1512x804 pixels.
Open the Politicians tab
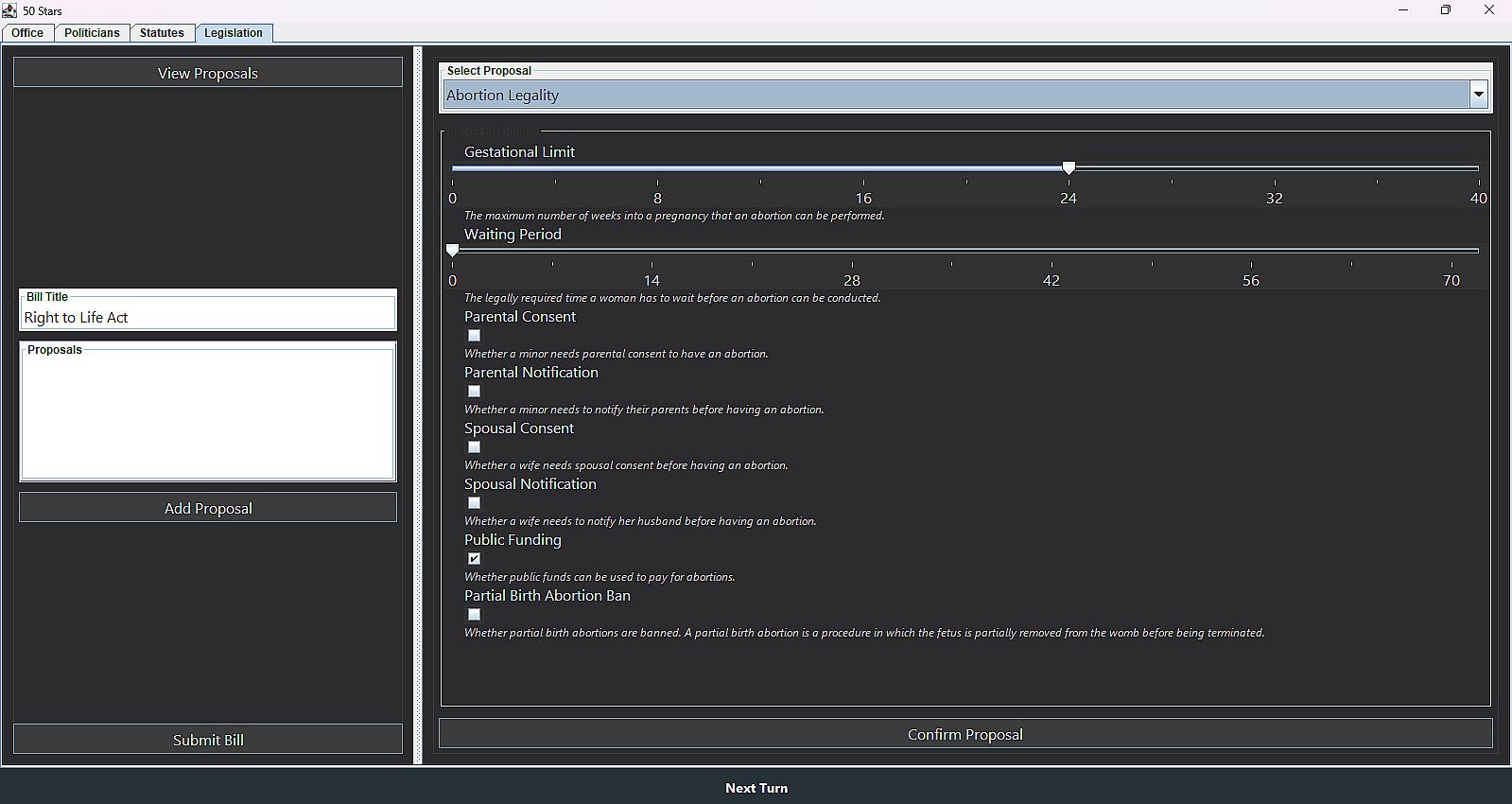[x=92, y=33]
